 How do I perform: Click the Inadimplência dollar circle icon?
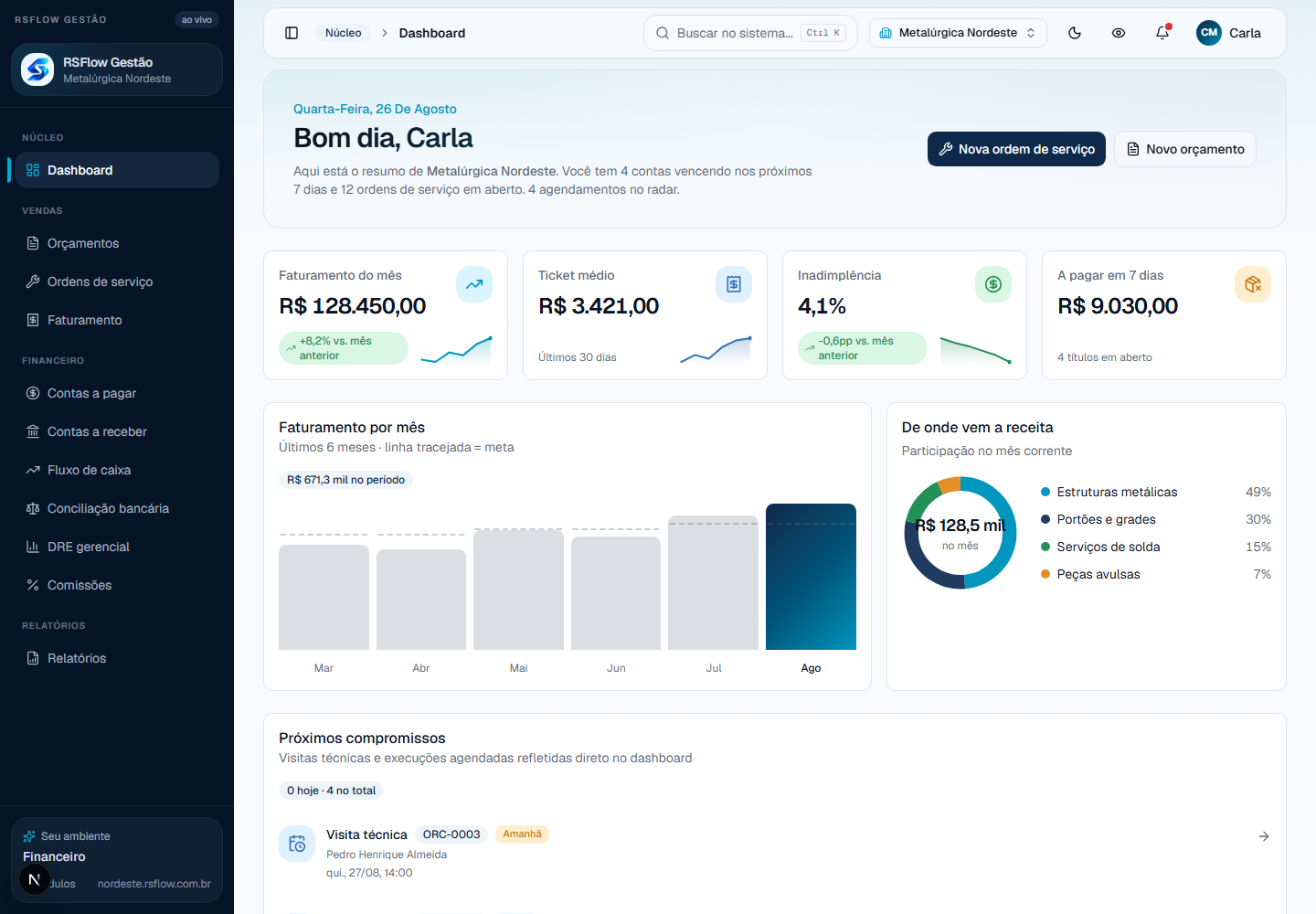(x=993, y=284)
